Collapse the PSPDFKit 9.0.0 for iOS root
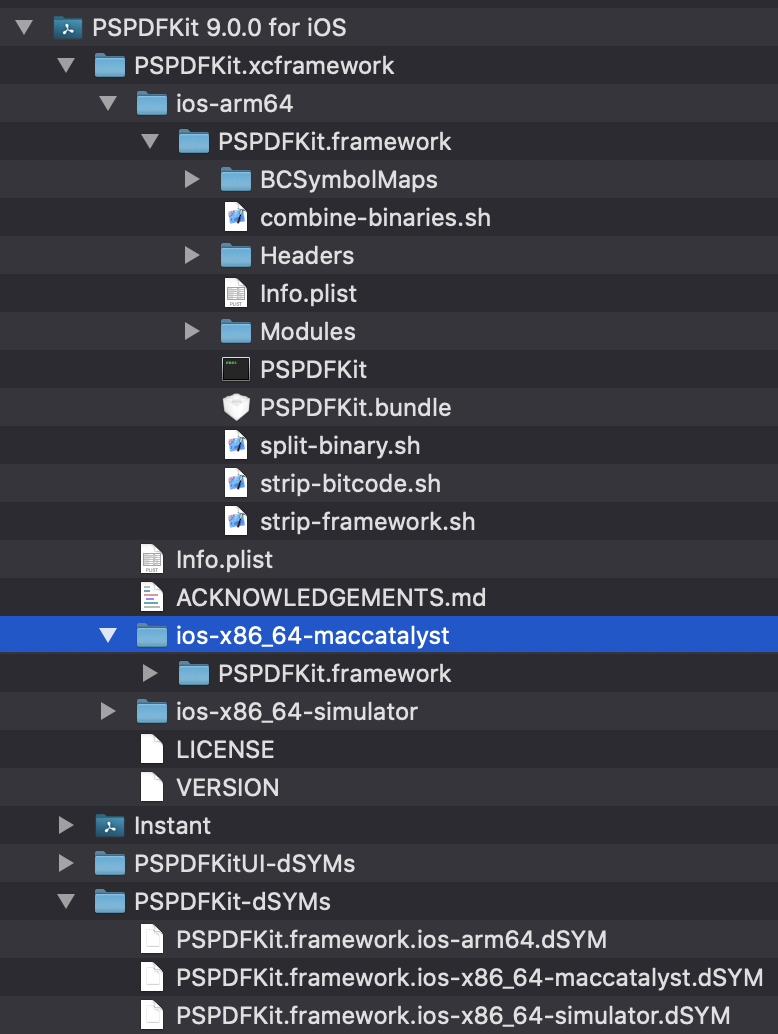Image resolution: width=778 pixels, height=1034 pixels. point(24,27)
